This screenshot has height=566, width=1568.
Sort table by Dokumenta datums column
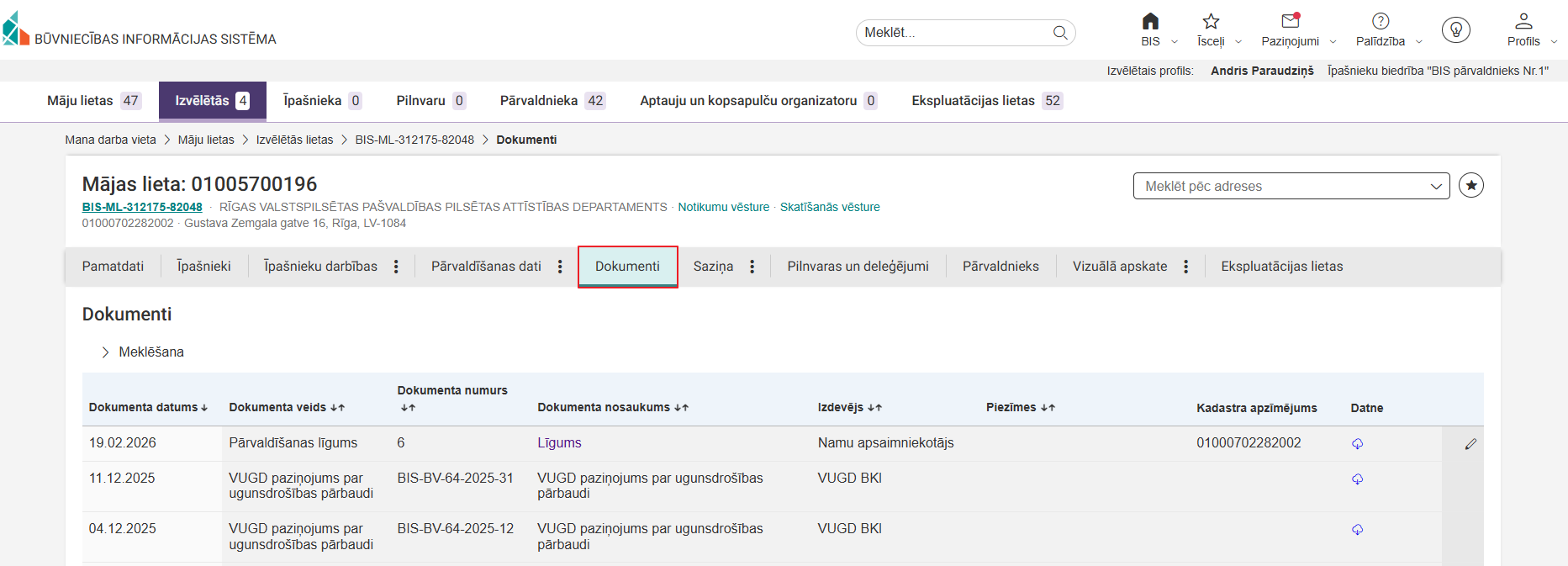click(148, 408)
